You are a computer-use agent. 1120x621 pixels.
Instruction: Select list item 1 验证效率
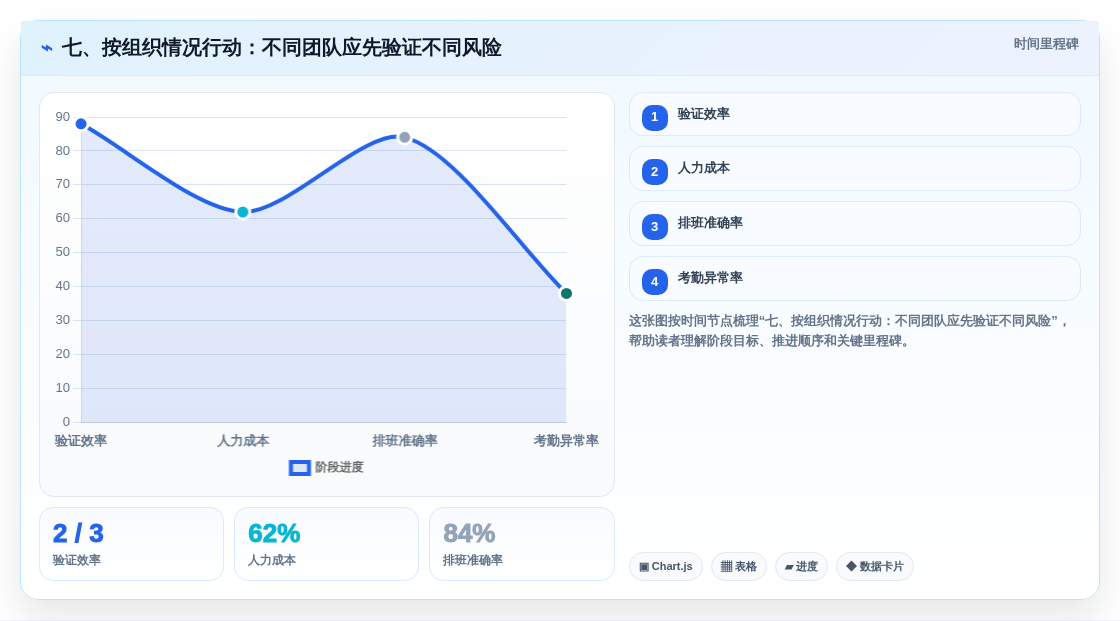coord(854,114)
